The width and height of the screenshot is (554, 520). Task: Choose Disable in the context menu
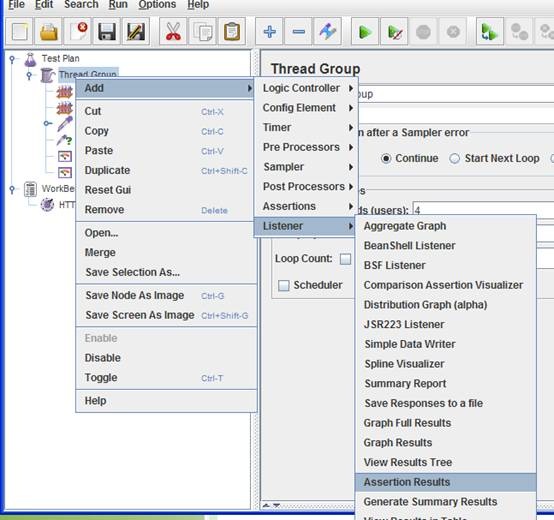[x=166, y=358]
